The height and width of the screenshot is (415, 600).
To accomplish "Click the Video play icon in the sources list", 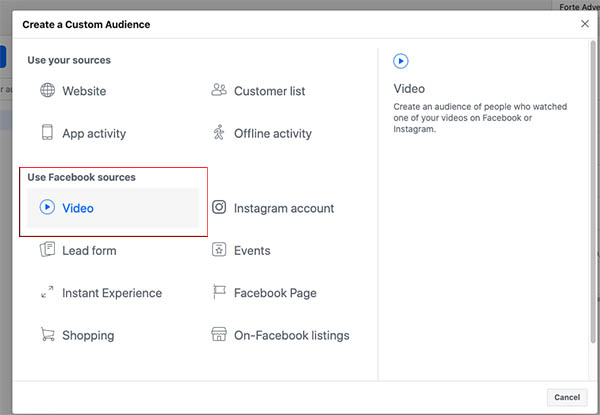I will (x=47, y=207).
